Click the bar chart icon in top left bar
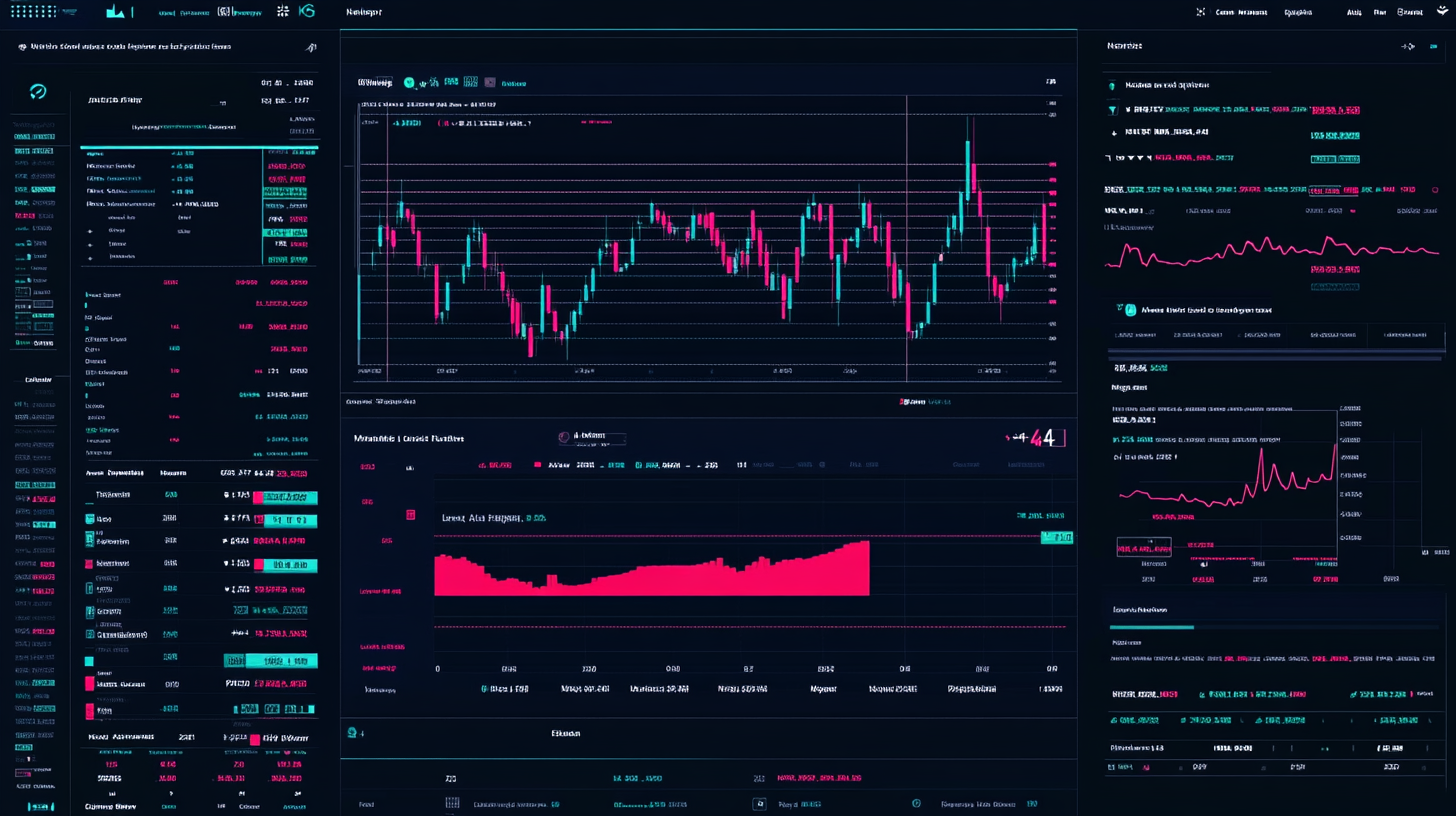The width and height of the screenshot is (1456, 816). tap(115, 13)
